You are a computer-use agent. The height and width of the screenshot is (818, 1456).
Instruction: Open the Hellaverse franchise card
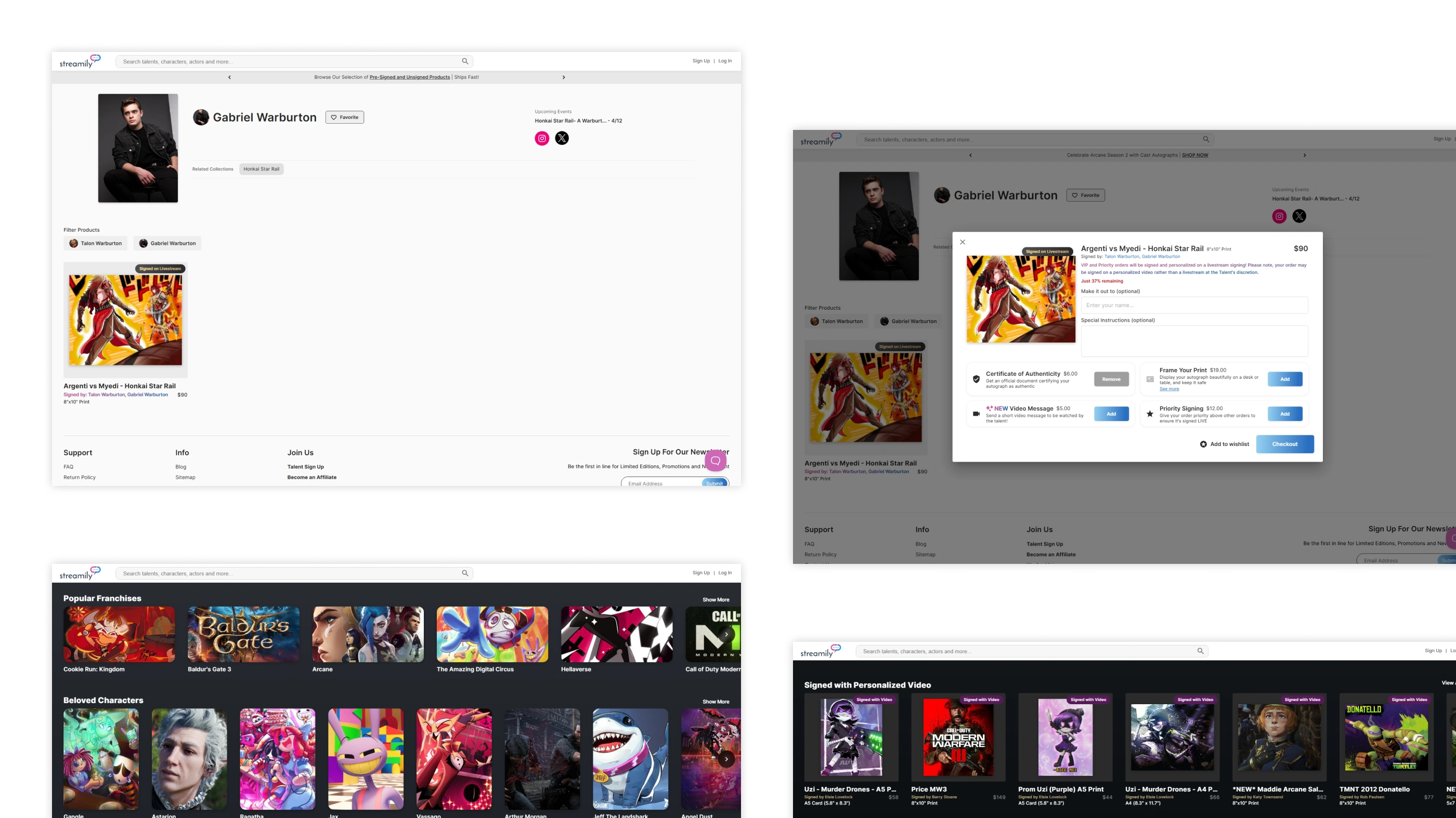click(617, 635)
